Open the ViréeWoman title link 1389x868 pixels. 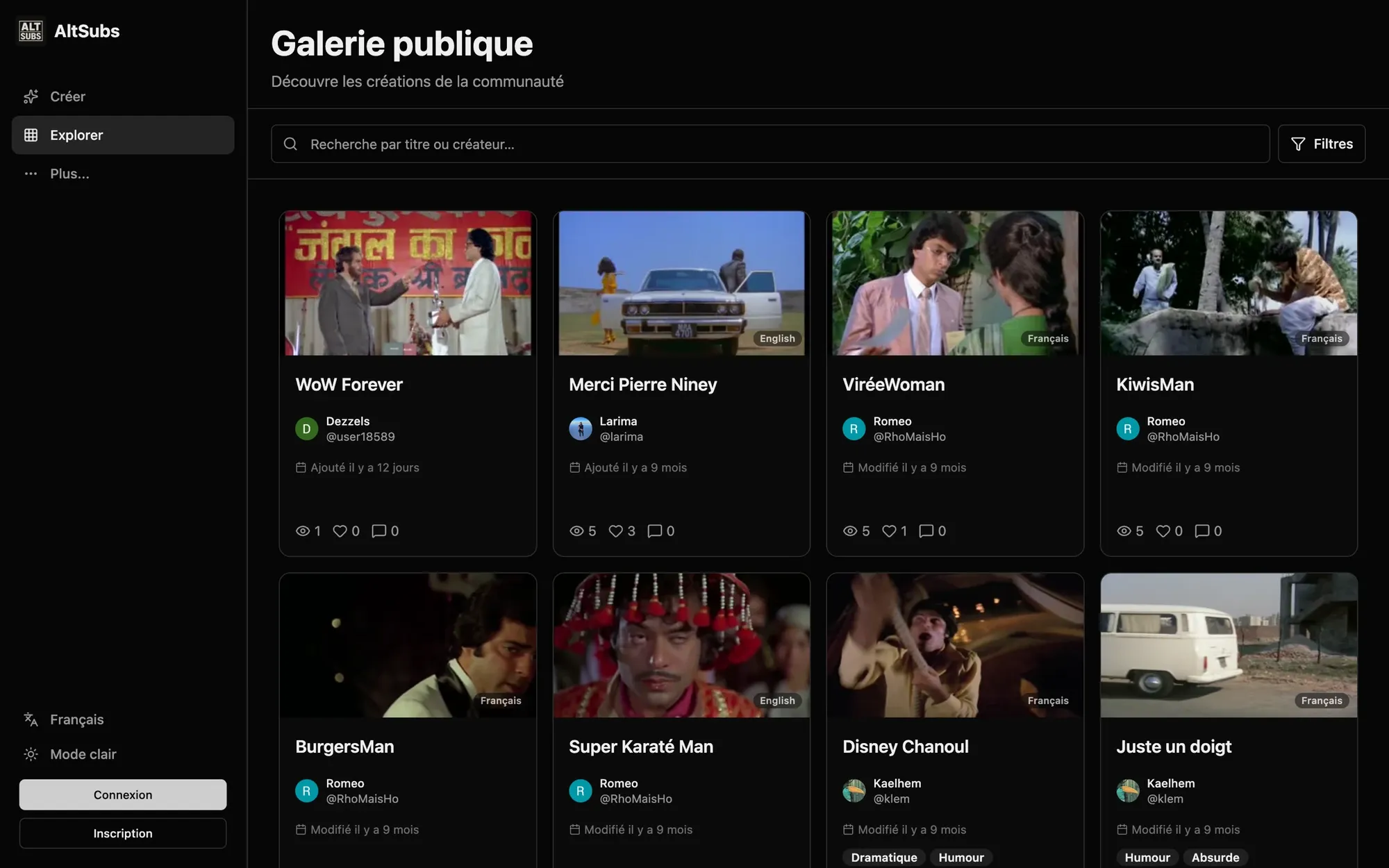(x=893, y=385)
